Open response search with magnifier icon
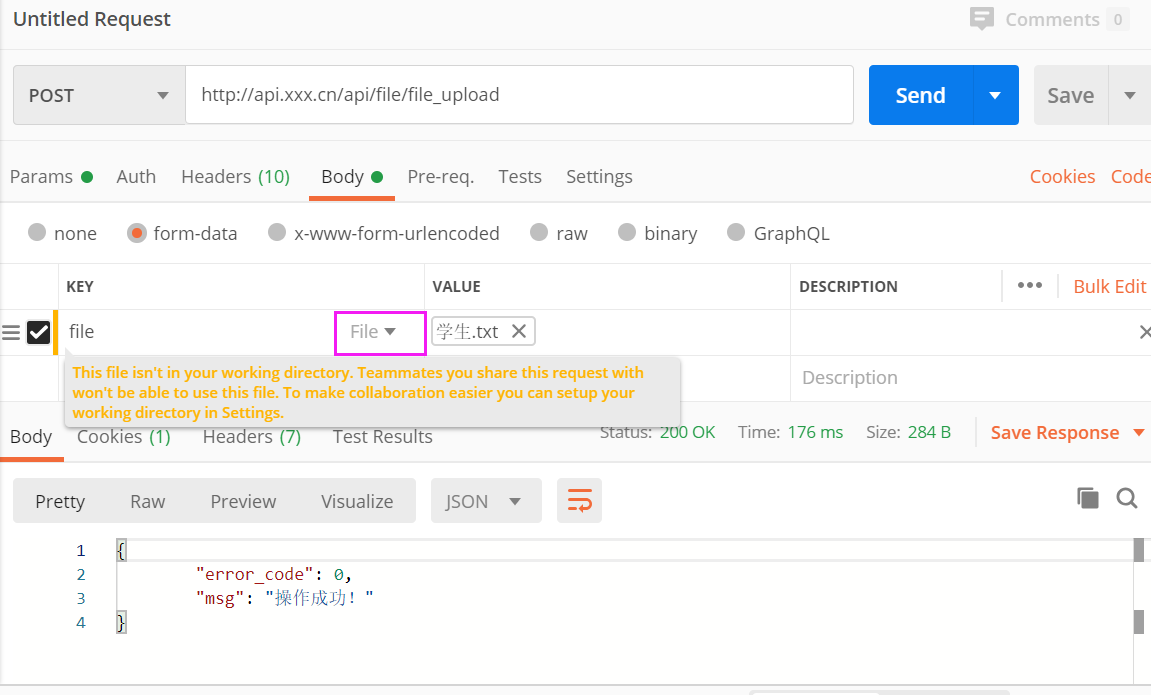 [x=1127, y=498]
